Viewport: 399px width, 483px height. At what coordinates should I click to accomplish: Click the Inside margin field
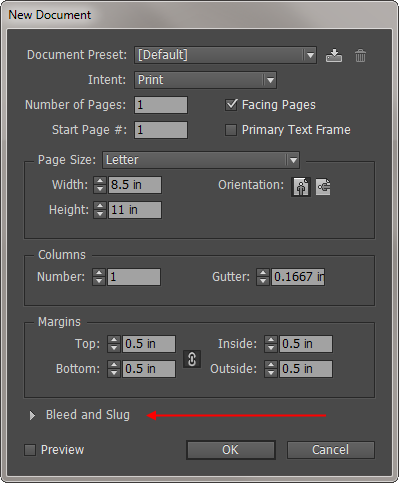[306, 344]
